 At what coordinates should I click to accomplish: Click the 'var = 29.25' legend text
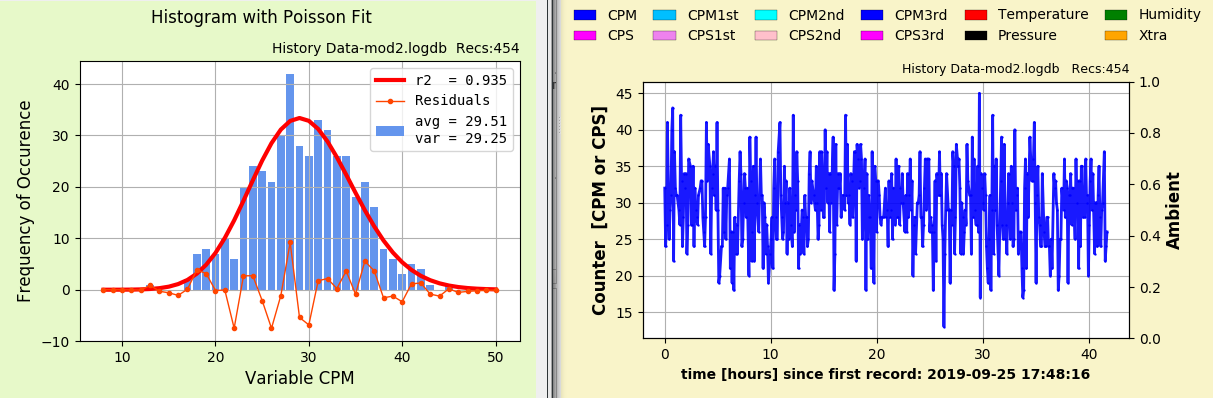tap(461, 138)
